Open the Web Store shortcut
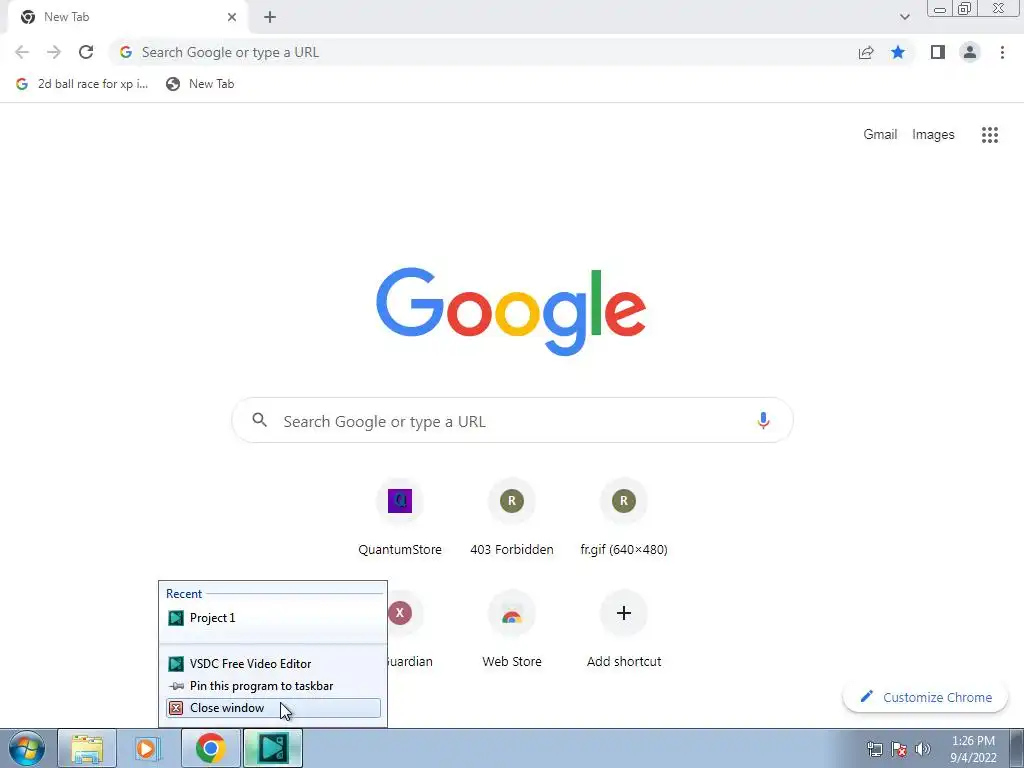 512,630
